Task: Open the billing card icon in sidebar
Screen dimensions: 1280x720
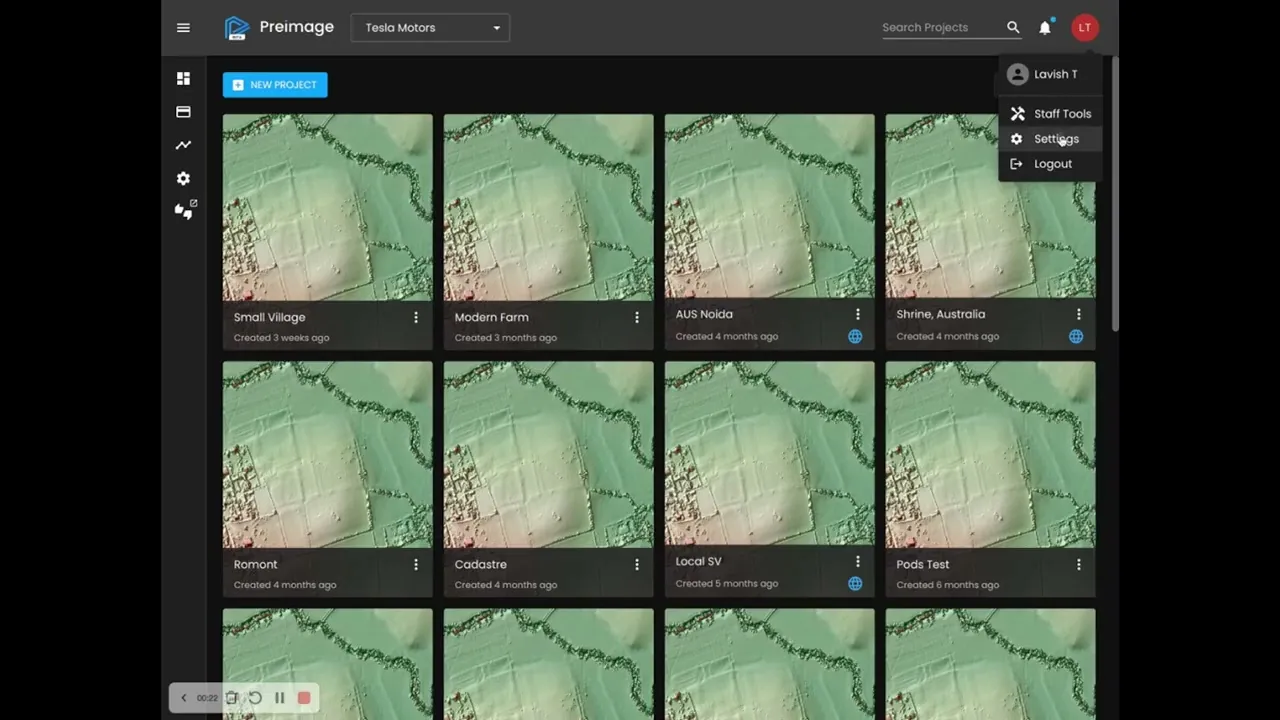Action: 183,112
